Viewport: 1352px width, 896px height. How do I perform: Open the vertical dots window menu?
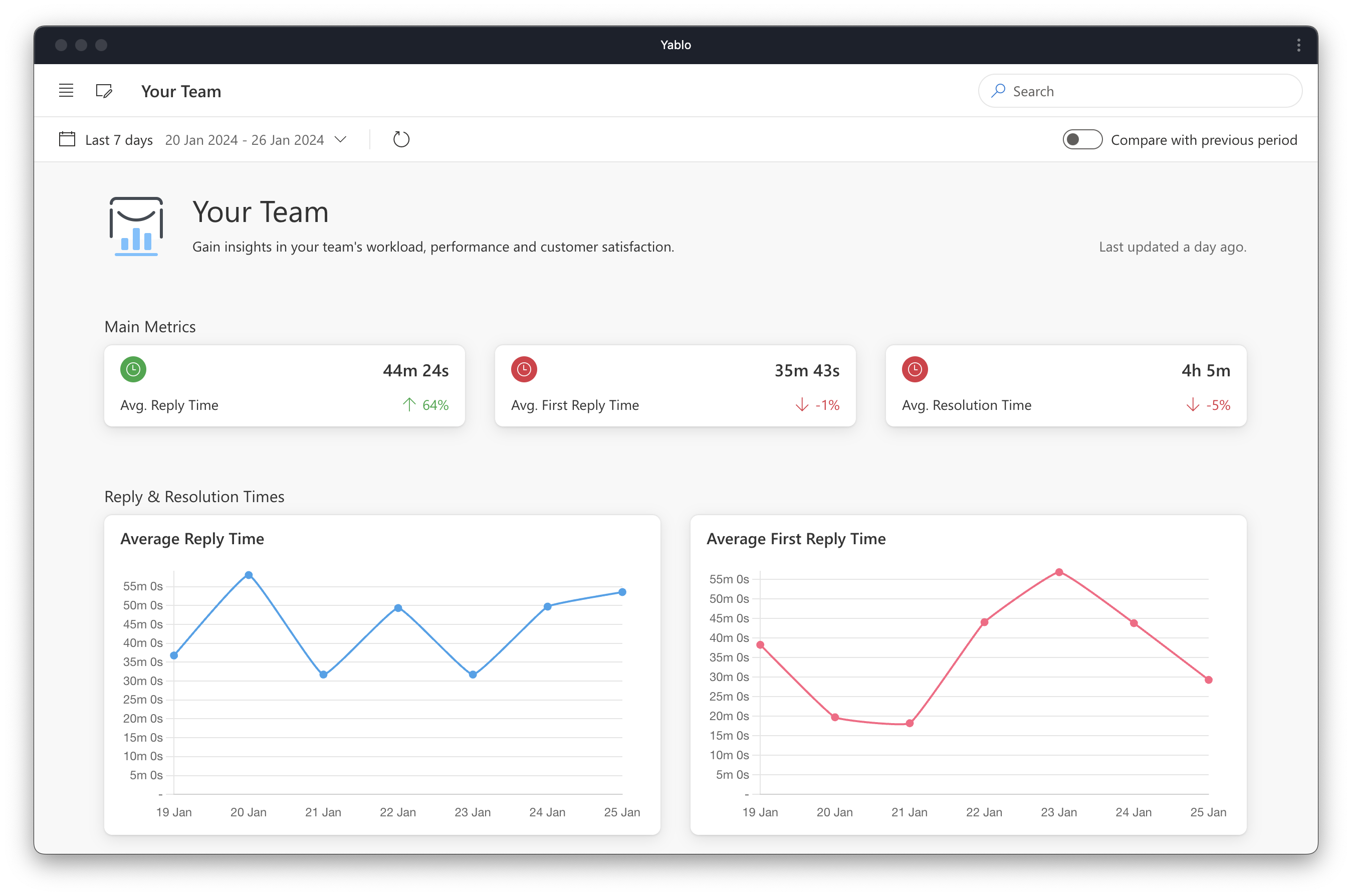click(1298, 45)
